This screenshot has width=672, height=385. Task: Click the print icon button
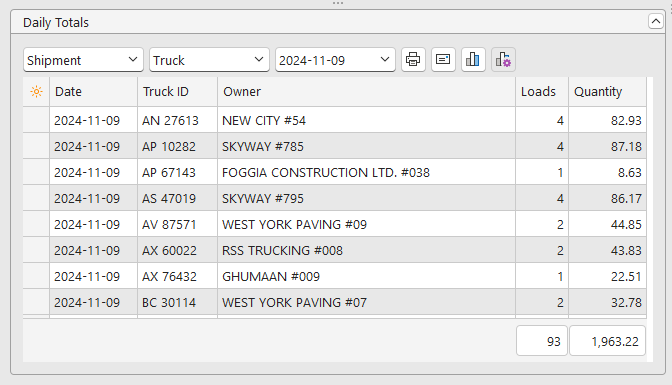pyautogui.click(x=413, y=60)
